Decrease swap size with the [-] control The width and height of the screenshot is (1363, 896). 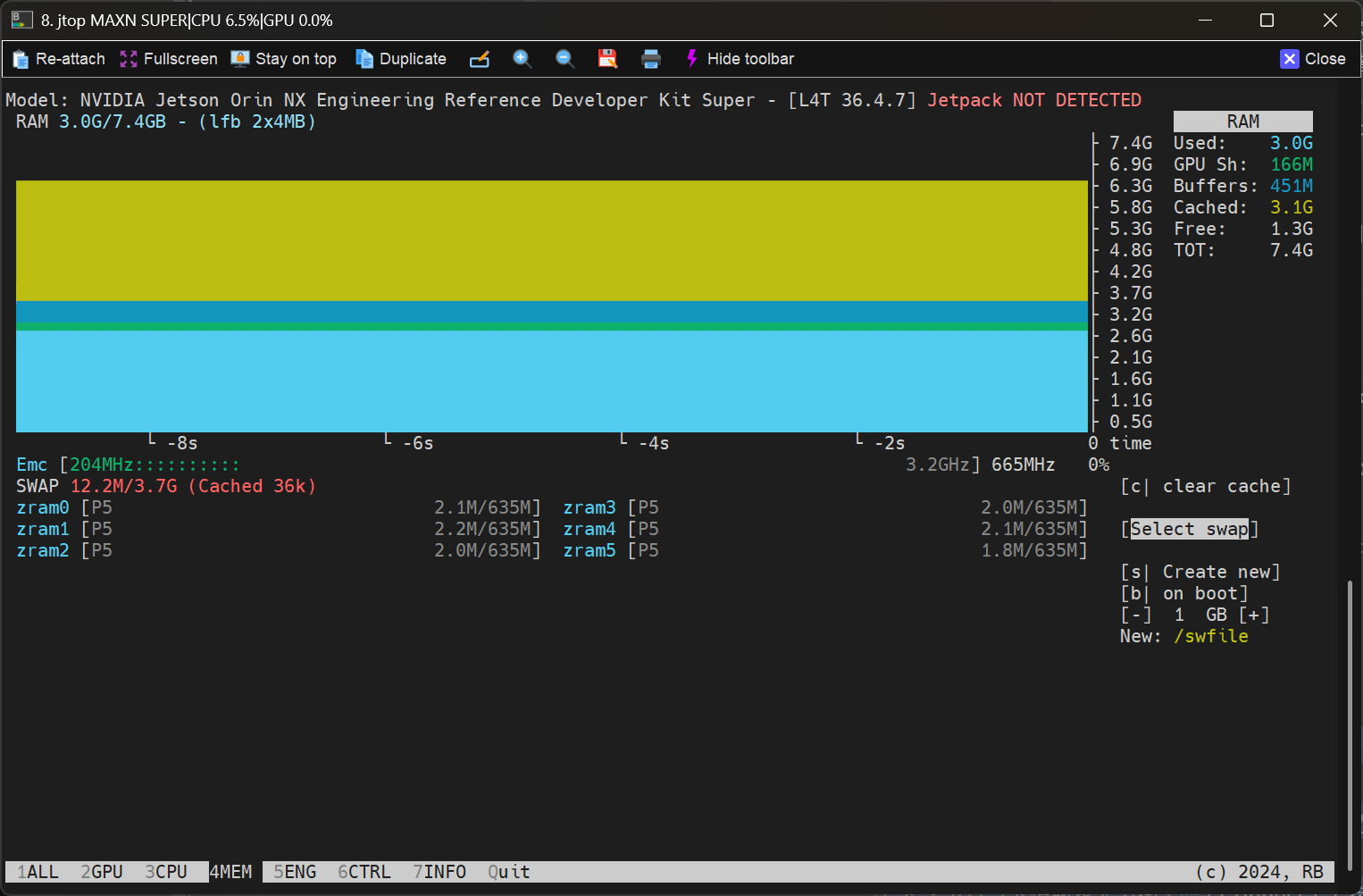(x=1136, y=615)
